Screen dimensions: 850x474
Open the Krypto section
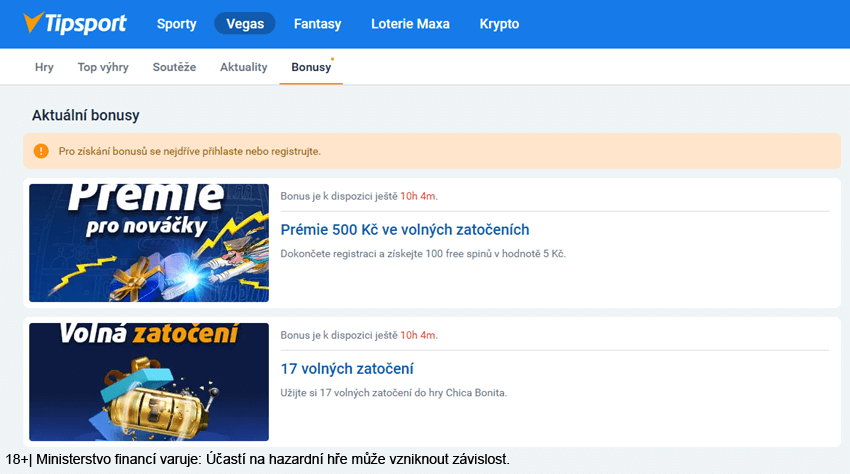[499, 24]
